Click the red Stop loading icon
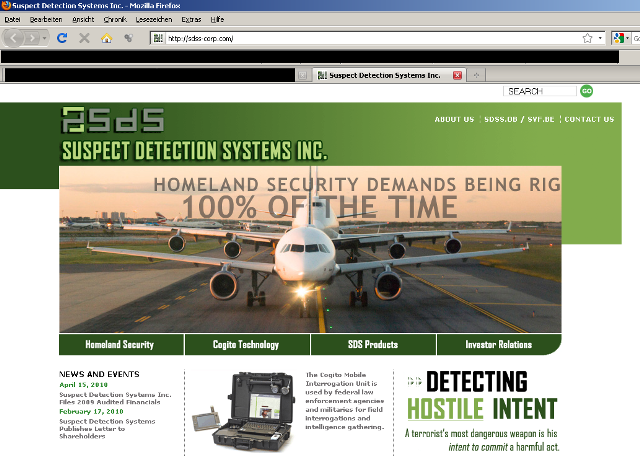The height and width of the screenshot is (463, 640). 84,38
